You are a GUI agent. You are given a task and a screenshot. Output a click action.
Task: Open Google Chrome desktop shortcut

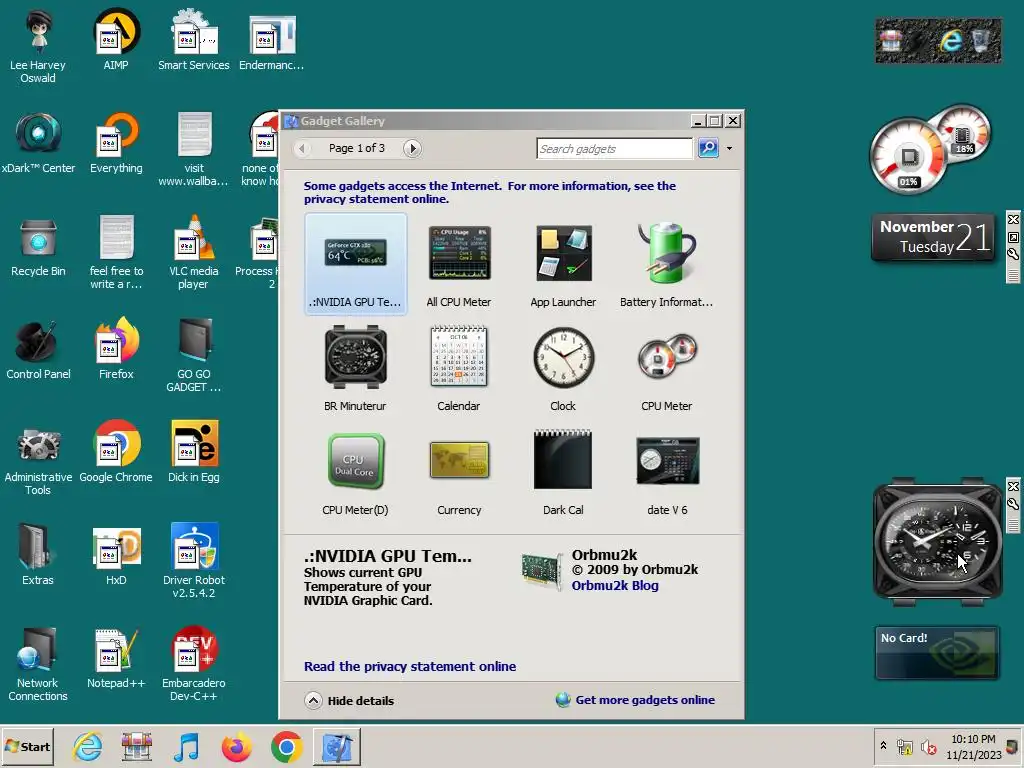point(116,453)
